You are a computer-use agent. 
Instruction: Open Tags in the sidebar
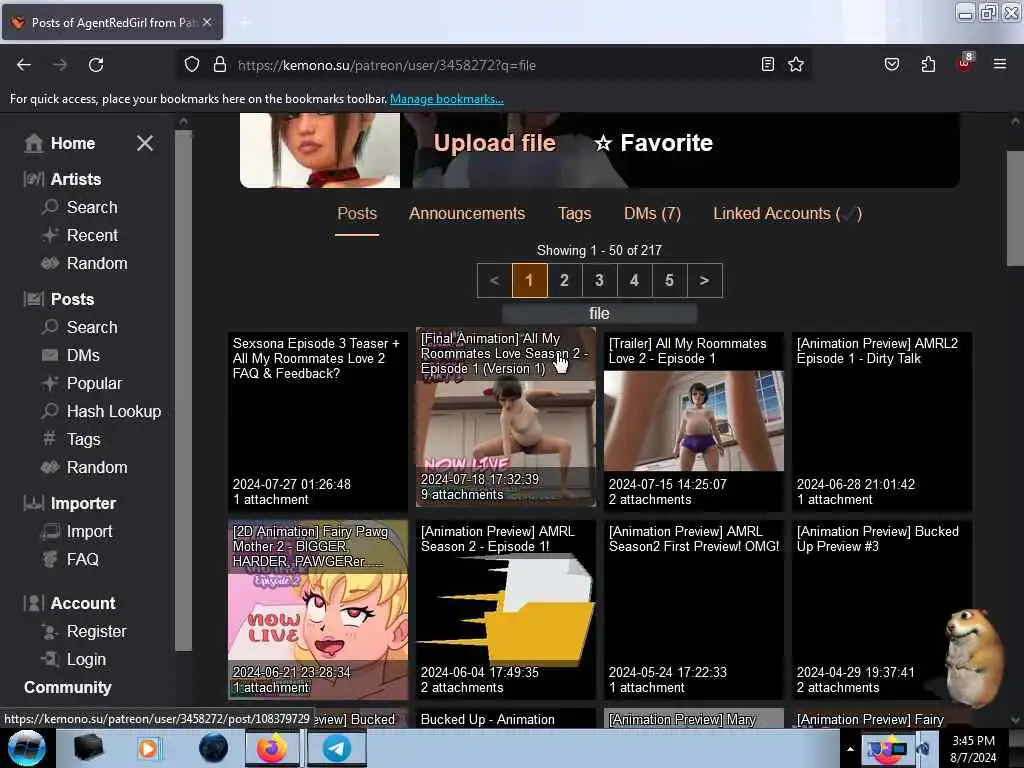click(x=71, y=440)
